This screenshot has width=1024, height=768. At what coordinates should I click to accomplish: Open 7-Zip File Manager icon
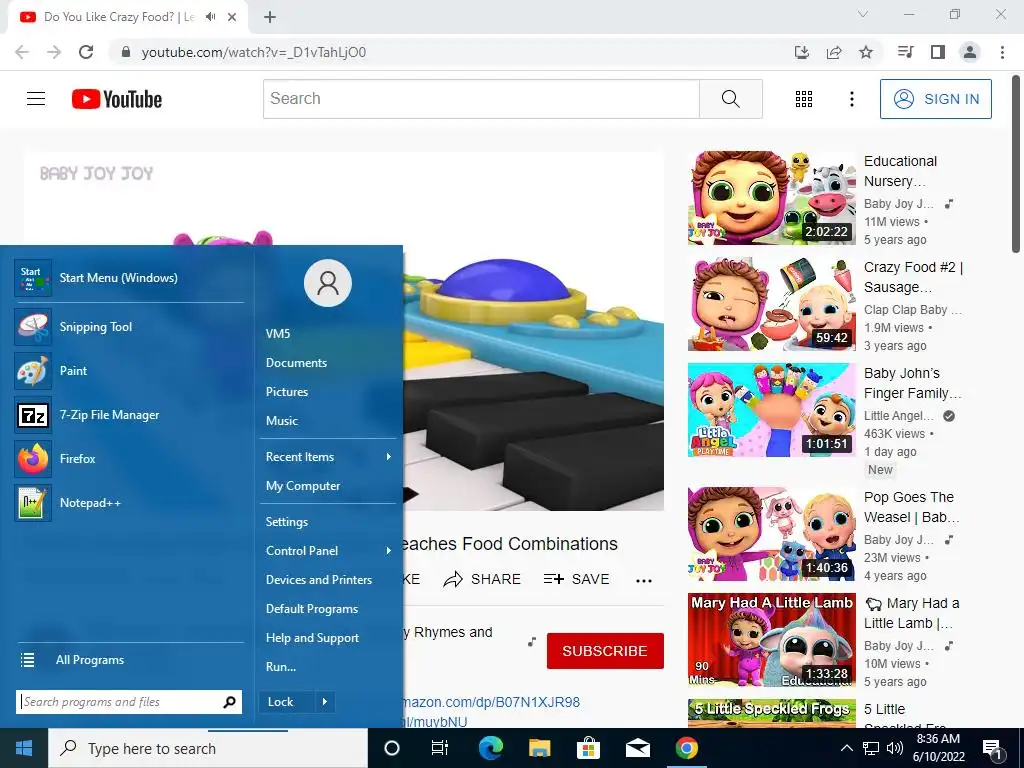(33, 415)
